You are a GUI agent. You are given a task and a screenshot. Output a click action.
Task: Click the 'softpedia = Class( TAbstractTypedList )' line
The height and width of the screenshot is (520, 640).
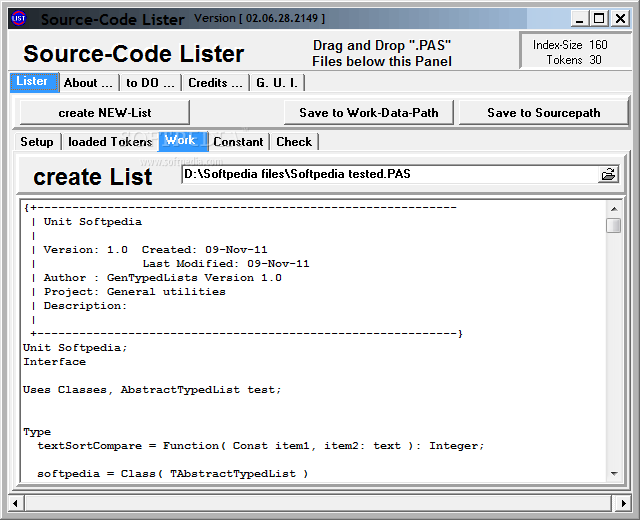173,474
